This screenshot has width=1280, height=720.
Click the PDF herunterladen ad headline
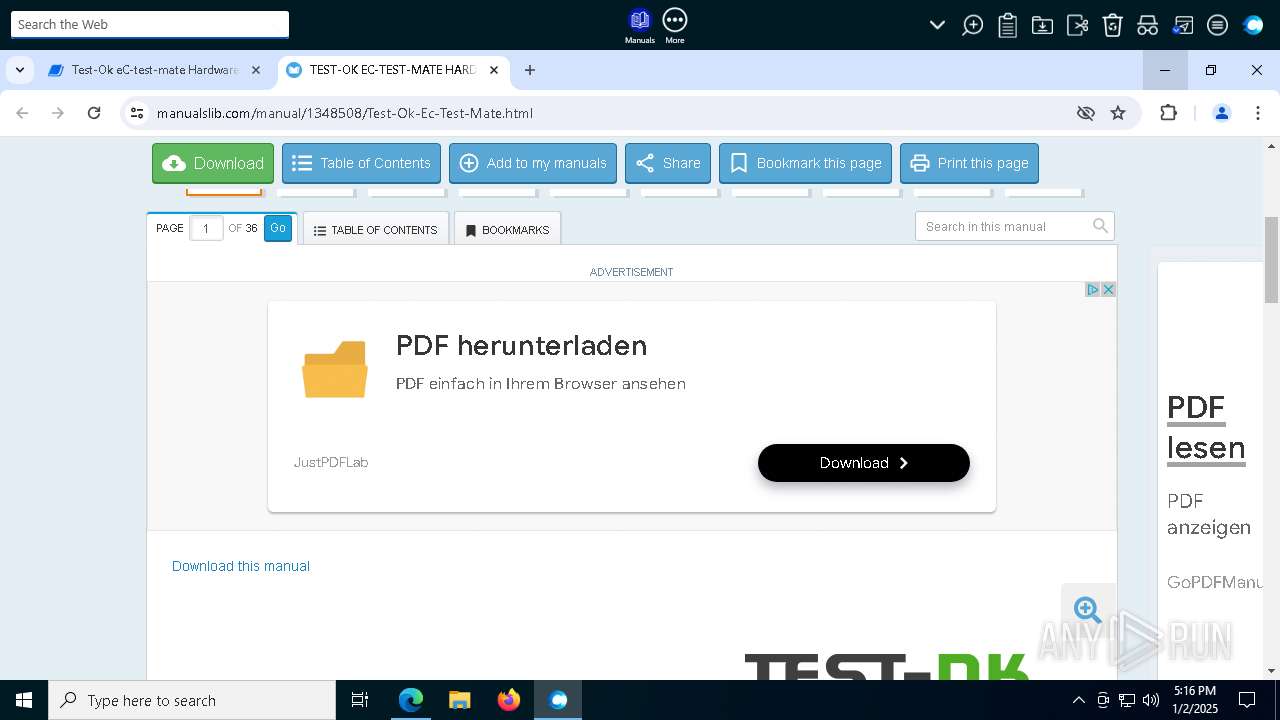[521, 346]
